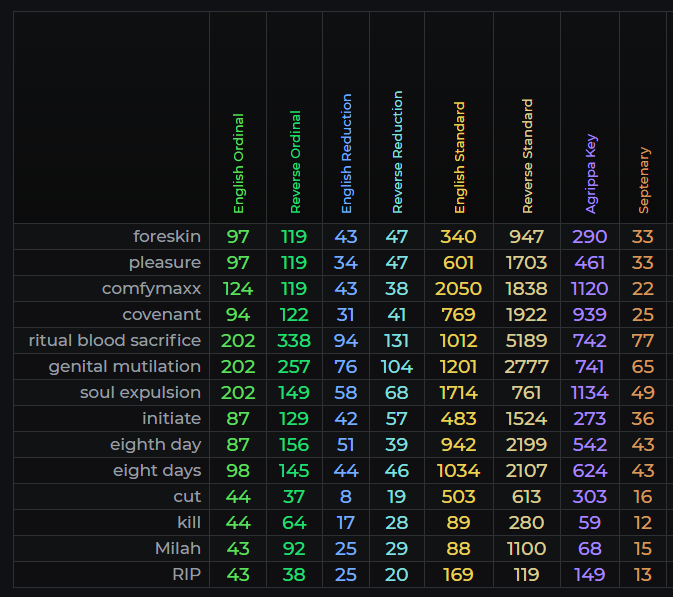Click Reverse Standard value 947 for foreskin
The height and width of the screenshot is (597, 673).
point(527,236)
